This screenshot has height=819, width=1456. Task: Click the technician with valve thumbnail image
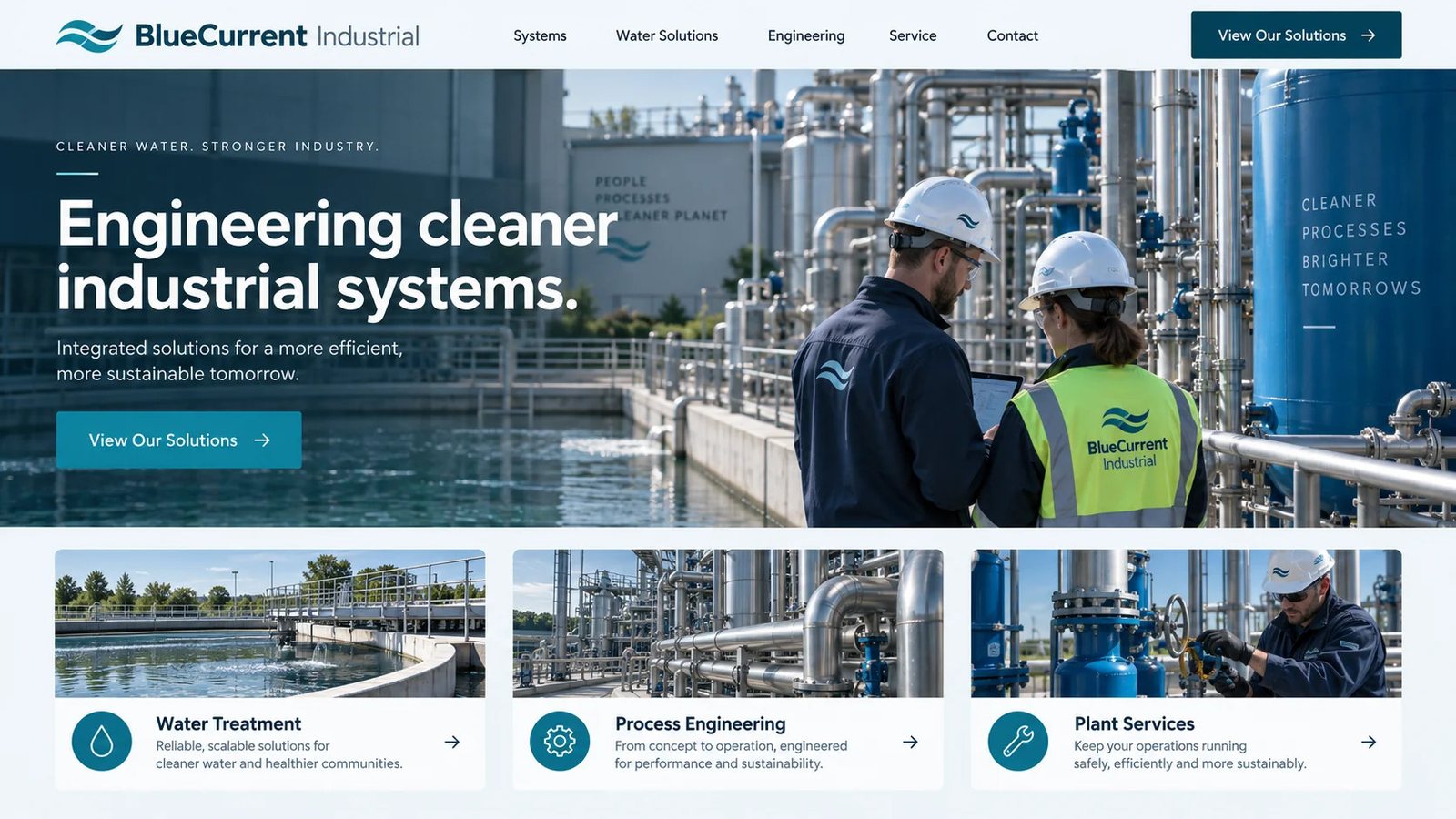tap(1187, 623)
